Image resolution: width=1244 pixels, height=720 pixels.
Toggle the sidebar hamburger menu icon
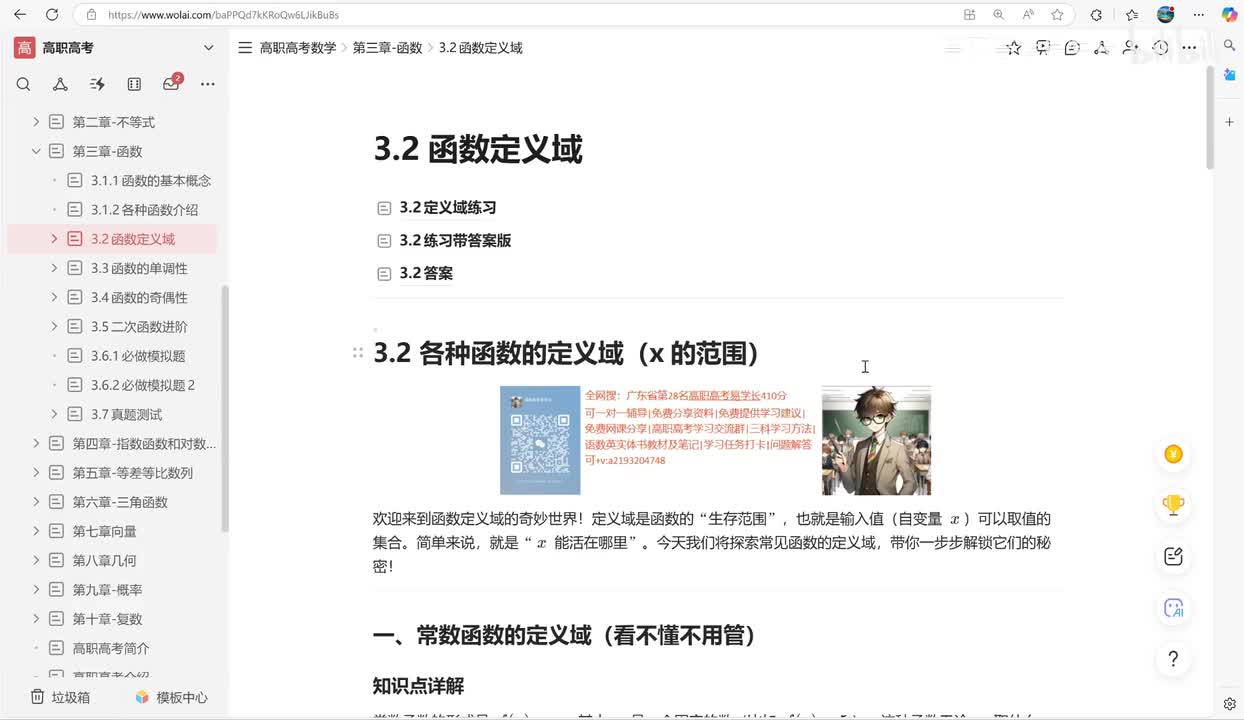point(245,47)
